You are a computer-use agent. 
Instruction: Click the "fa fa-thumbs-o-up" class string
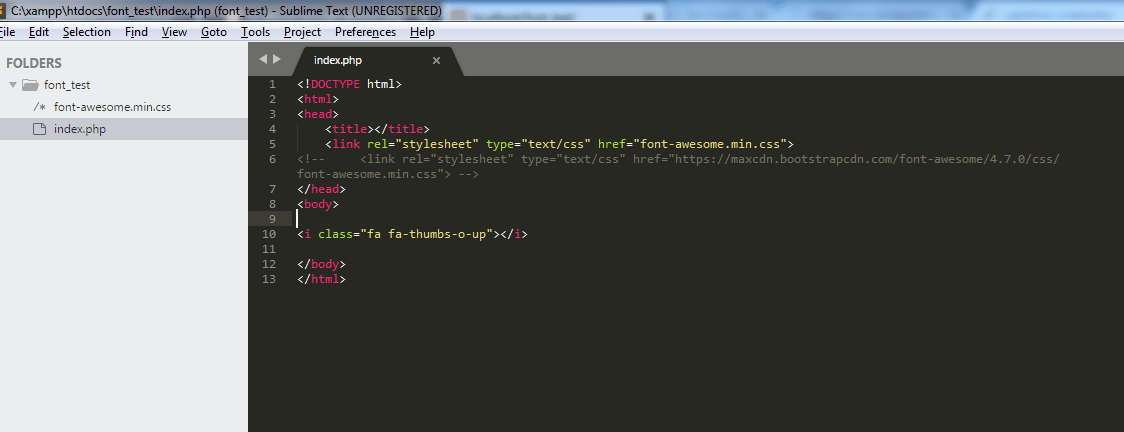(x=427, y=234)
